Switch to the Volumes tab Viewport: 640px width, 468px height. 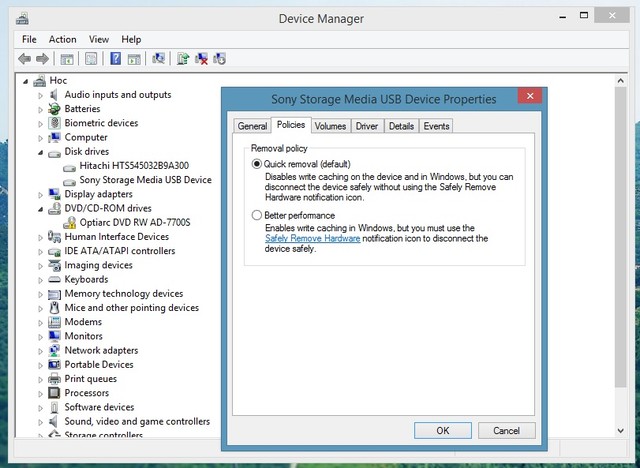click(x=330, y=126)
